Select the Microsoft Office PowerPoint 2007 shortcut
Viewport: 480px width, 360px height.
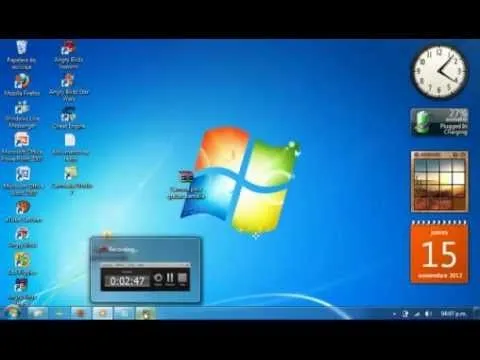click(22, 147)
